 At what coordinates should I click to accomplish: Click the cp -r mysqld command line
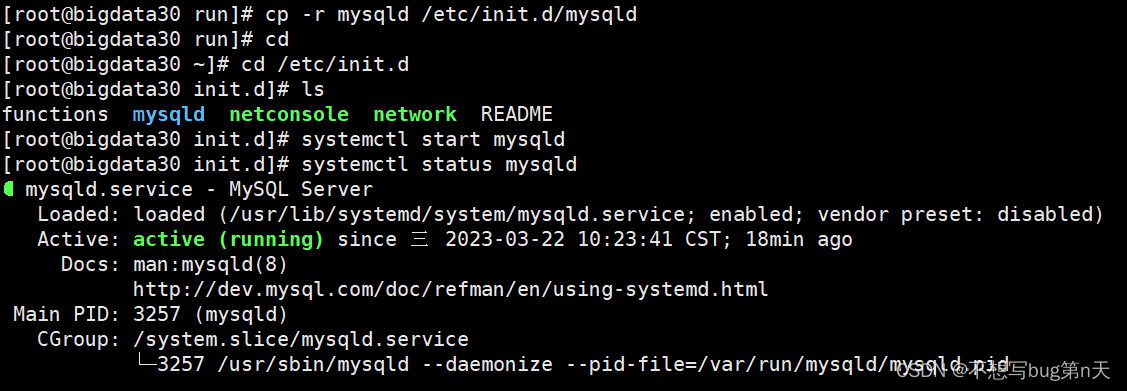pyautogui.click(x=451, y=14)
